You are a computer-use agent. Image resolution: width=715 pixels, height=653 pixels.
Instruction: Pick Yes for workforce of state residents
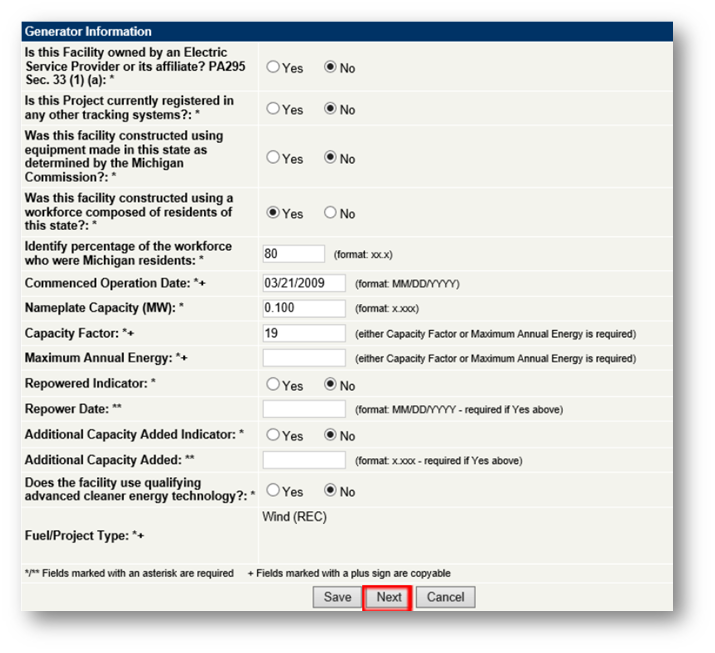273,213
